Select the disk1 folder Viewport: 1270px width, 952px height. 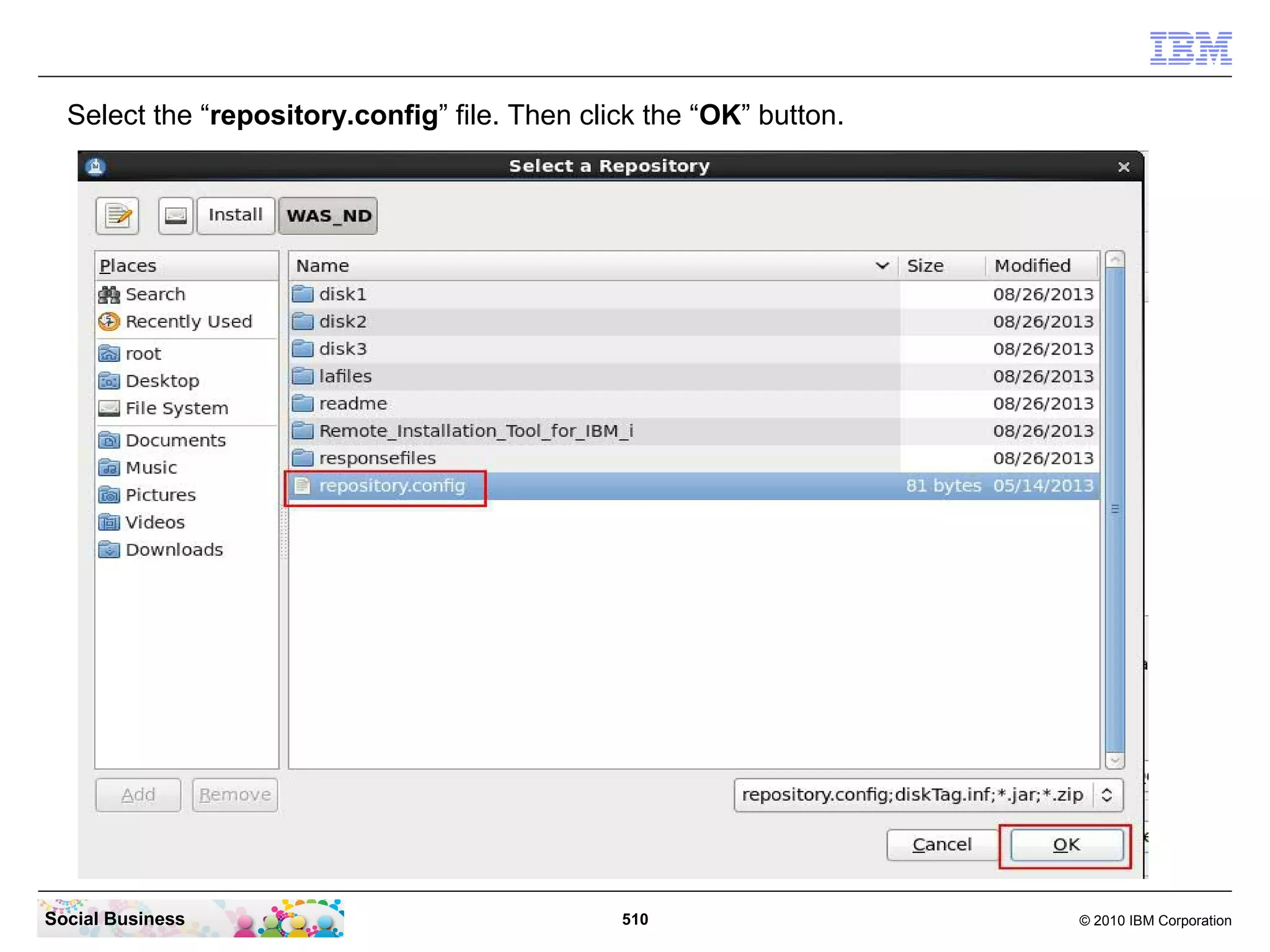694,294
